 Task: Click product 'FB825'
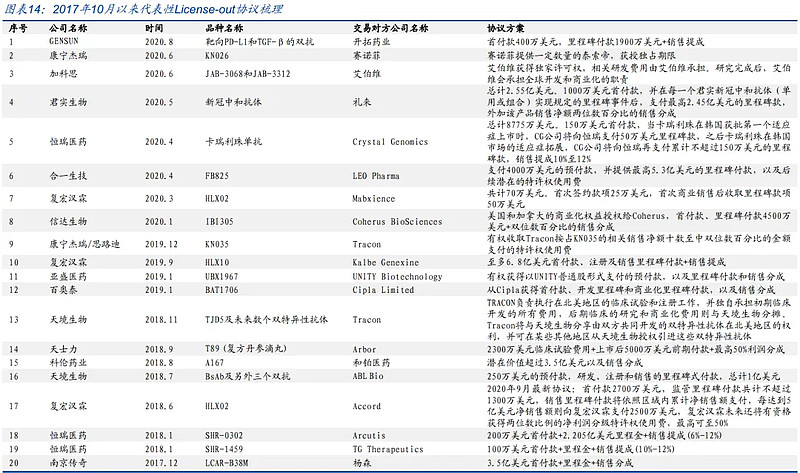point(217,176)
